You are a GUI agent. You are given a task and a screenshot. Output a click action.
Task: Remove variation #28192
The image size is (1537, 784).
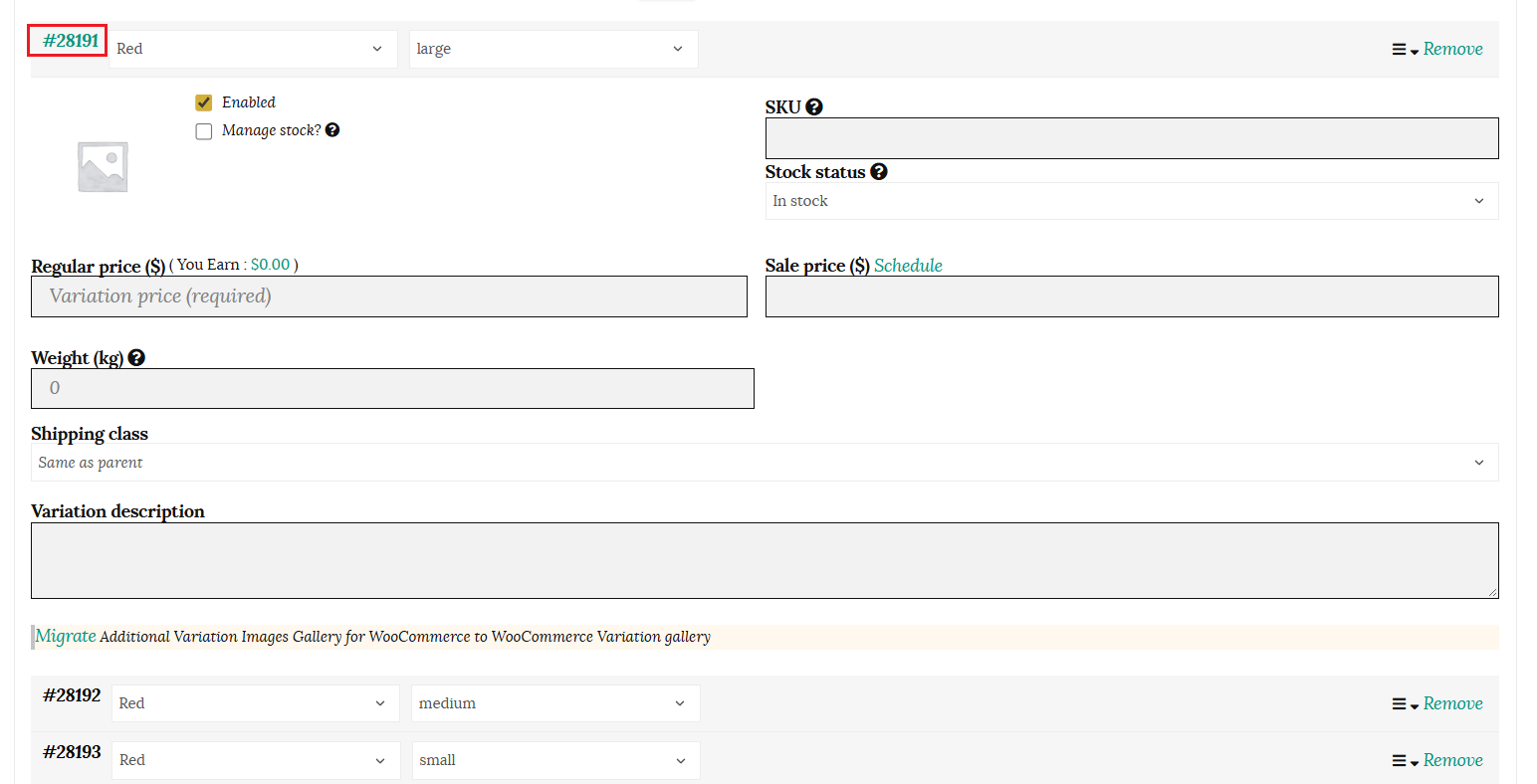point(1452,703)
